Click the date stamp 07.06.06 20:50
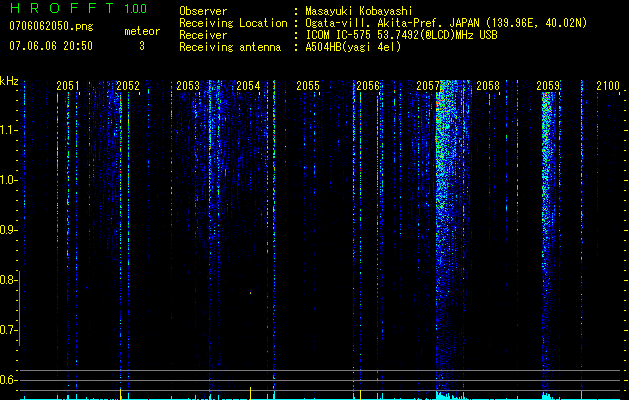 51,46
